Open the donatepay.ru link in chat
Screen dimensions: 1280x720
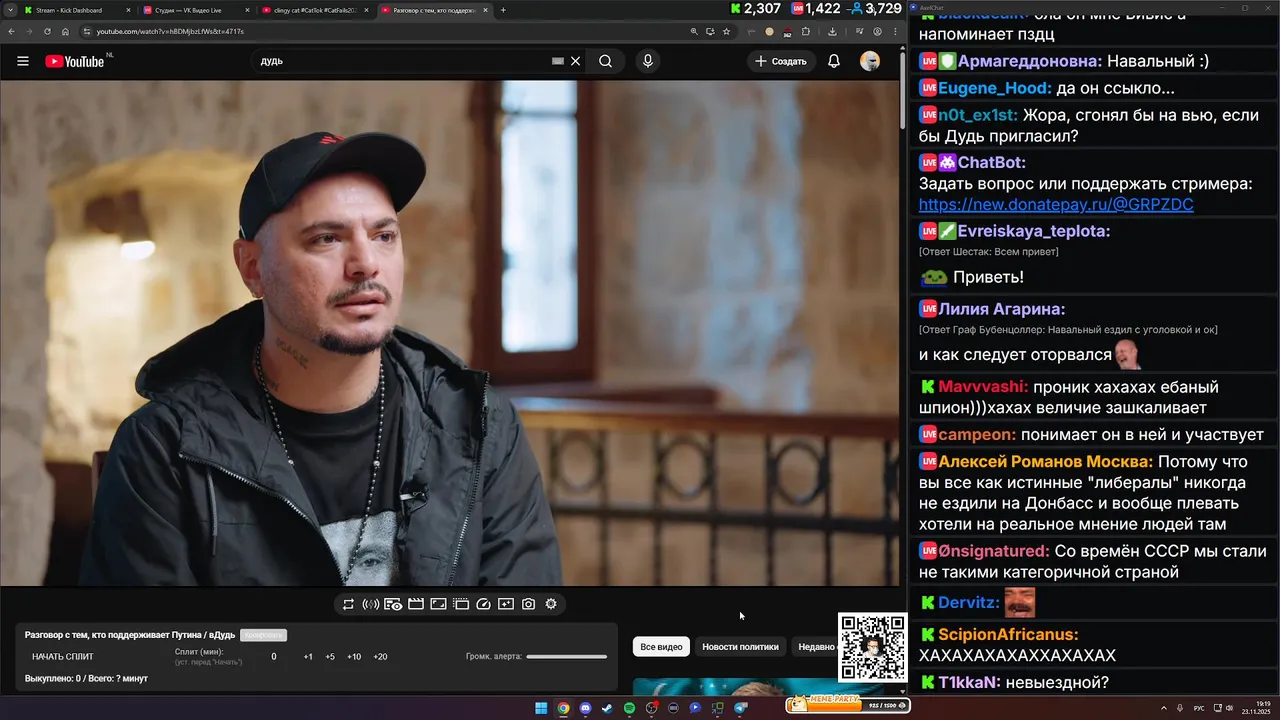(1056, 205)
